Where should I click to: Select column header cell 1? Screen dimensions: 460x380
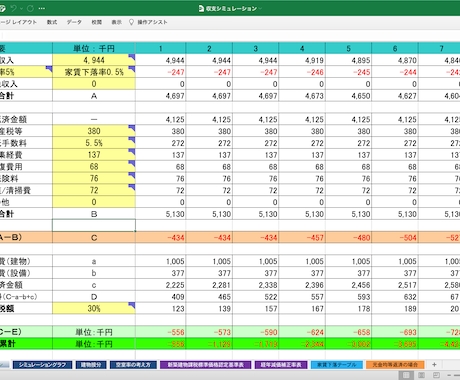[161, 48]
